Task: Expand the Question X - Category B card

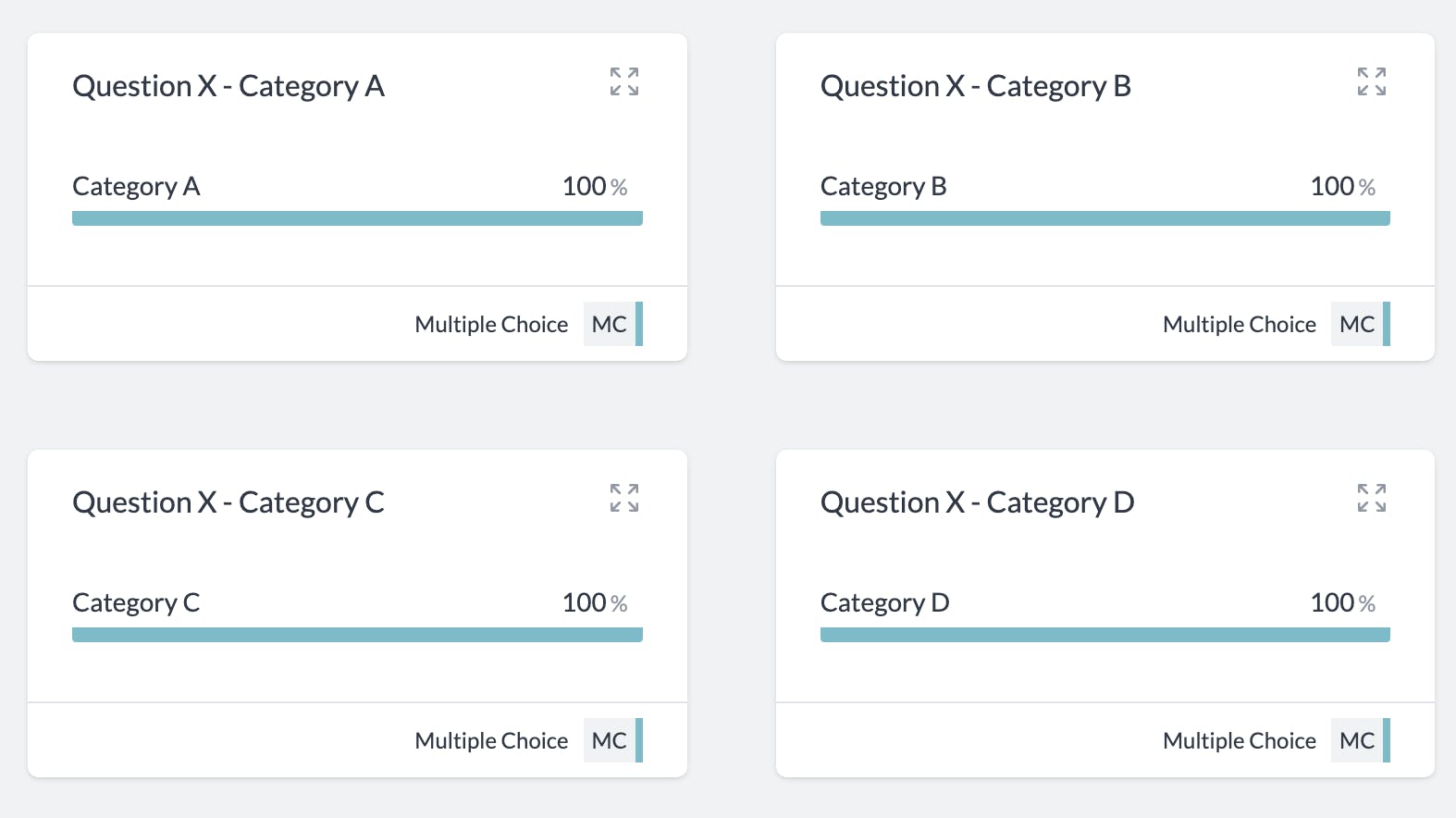Action: pyautogui.click(x=1372, y=81)
